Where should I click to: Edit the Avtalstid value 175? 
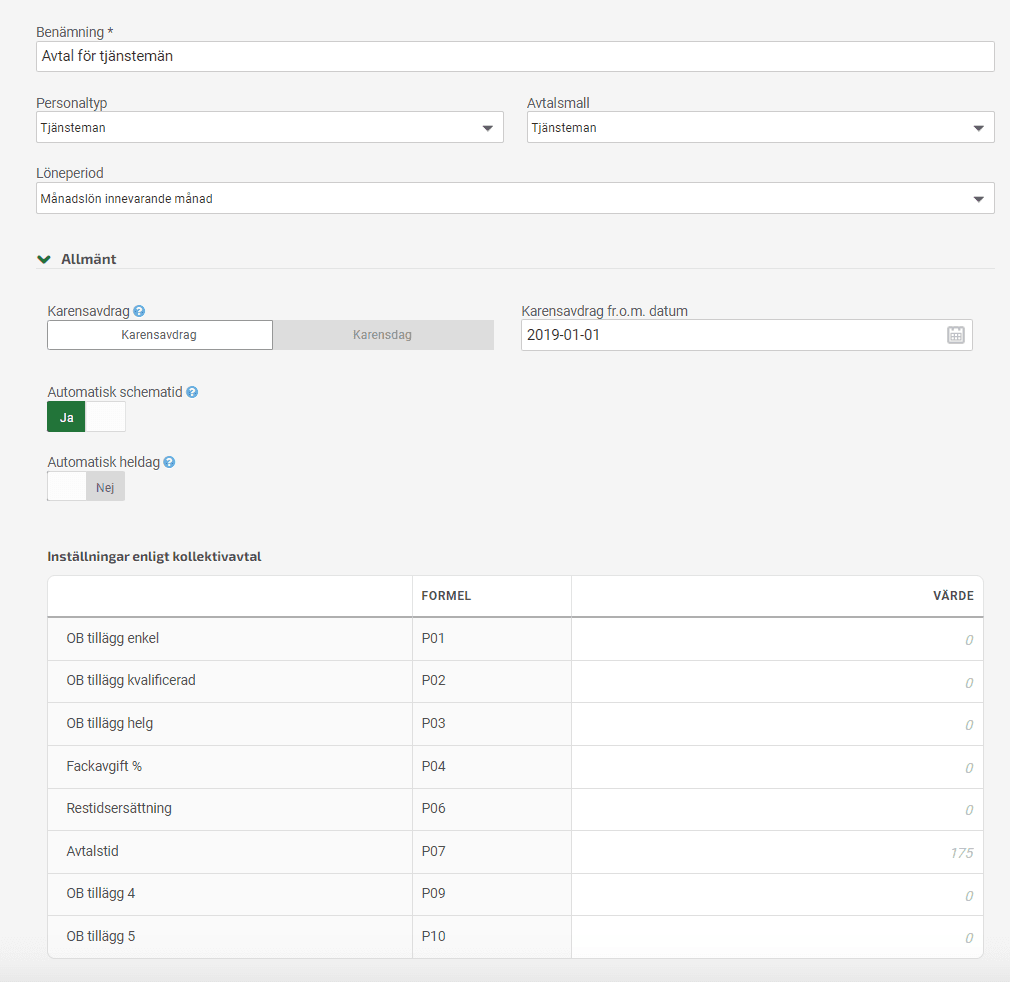point(777,852)
